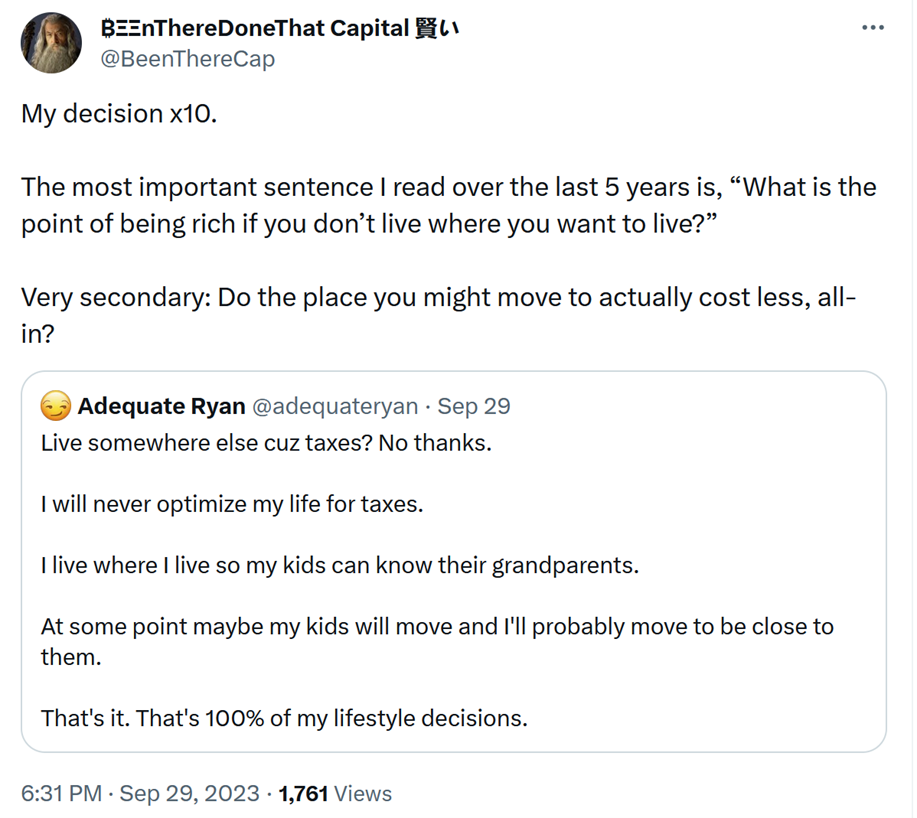Visit the @BeenThereCap handle profile
This screenshot has width=917, height=818.
187,58
